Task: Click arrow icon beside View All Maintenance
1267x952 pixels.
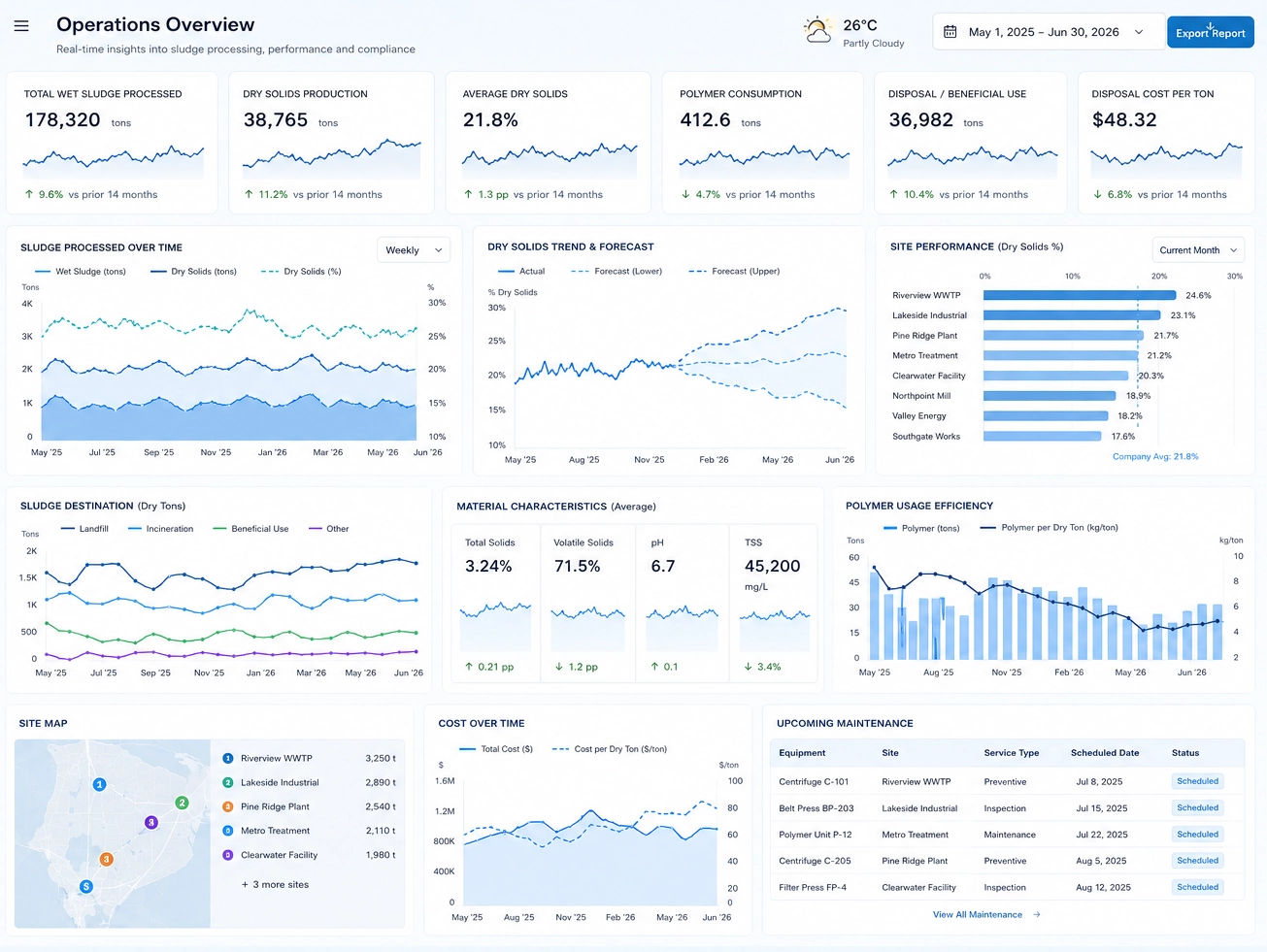Action: [x=1037, y=915]
